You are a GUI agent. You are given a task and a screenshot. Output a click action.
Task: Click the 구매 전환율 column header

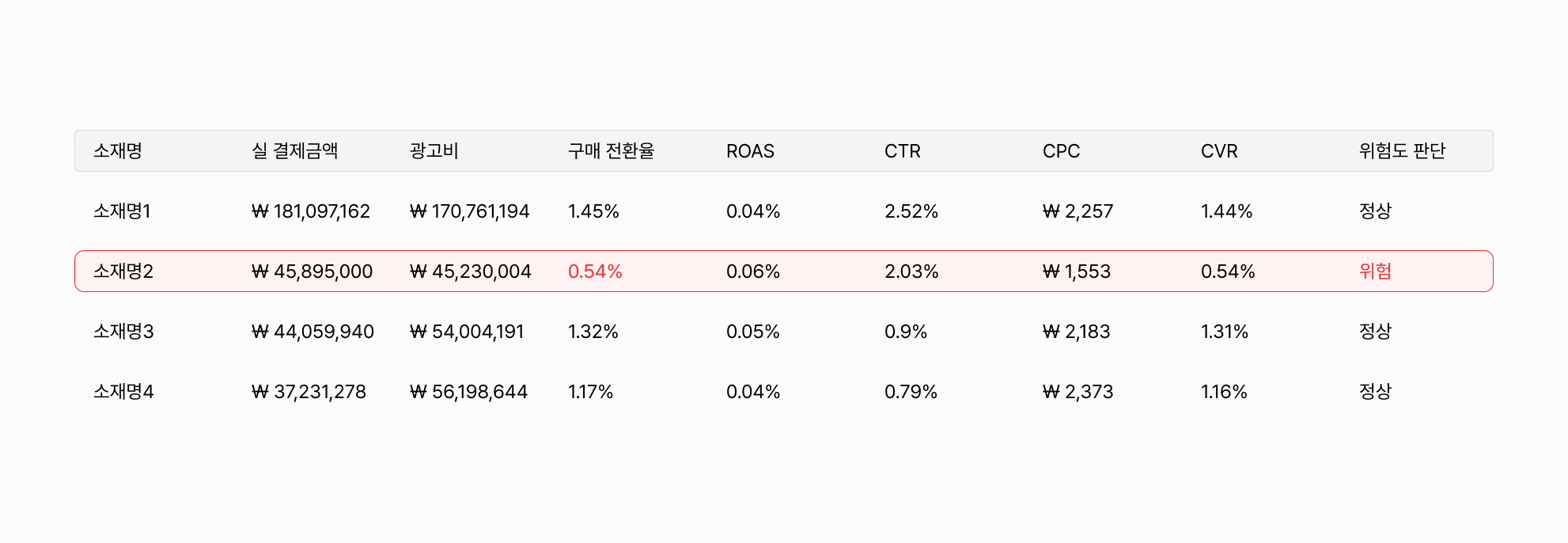click(611, 151)
